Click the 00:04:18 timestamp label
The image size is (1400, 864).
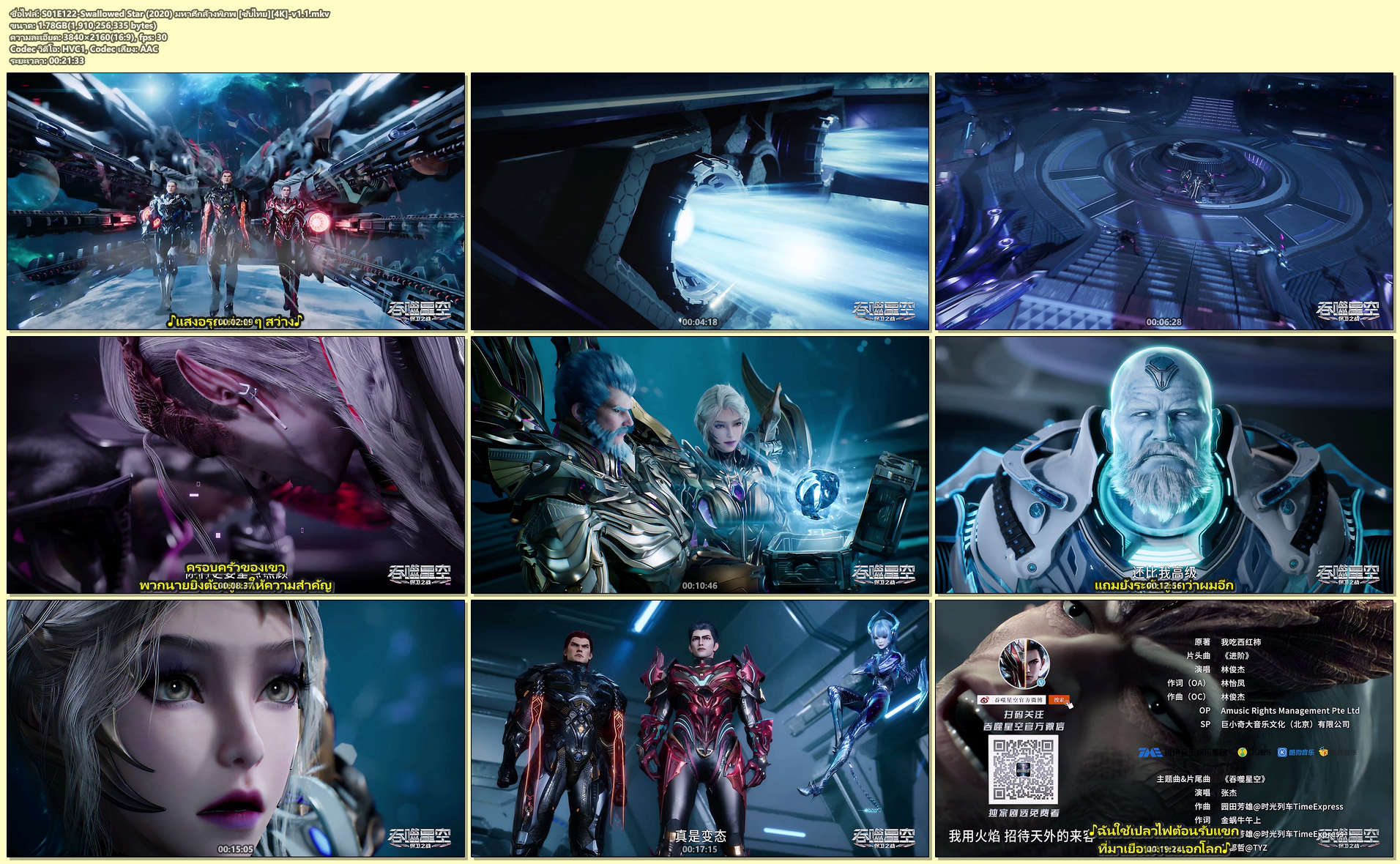pyautogui.click(x=699, y=322)
